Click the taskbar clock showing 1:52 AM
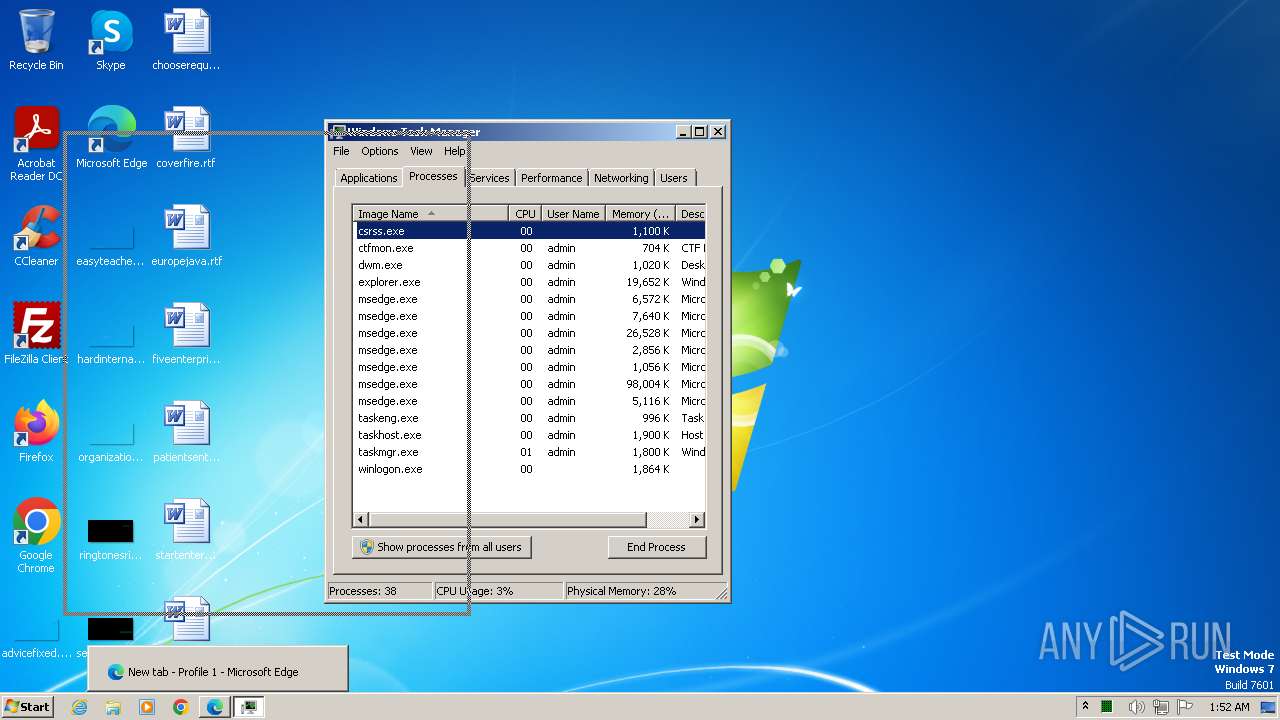1280x720 pixels. 1229,707
